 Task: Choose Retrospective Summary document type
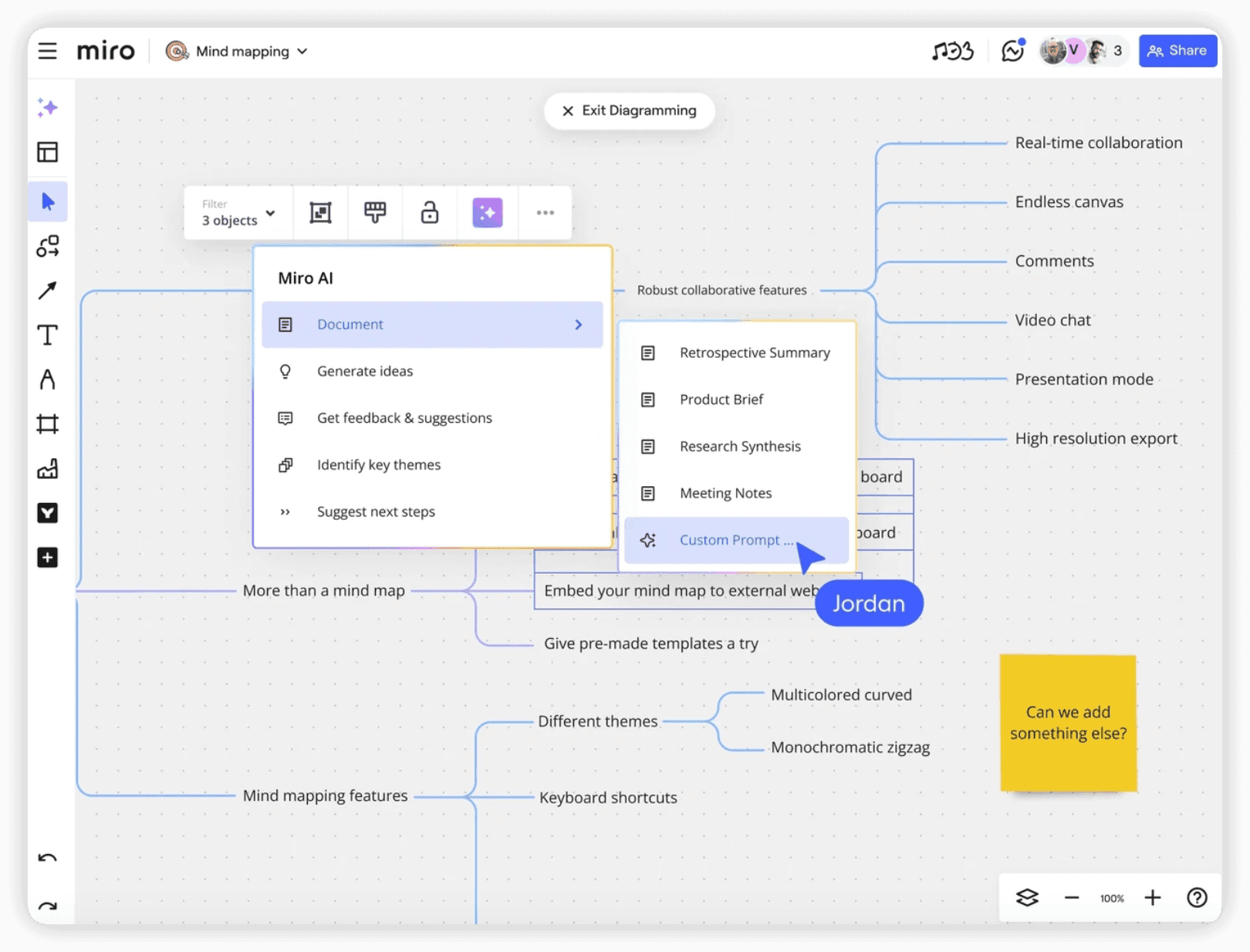[x=737, y=353]
